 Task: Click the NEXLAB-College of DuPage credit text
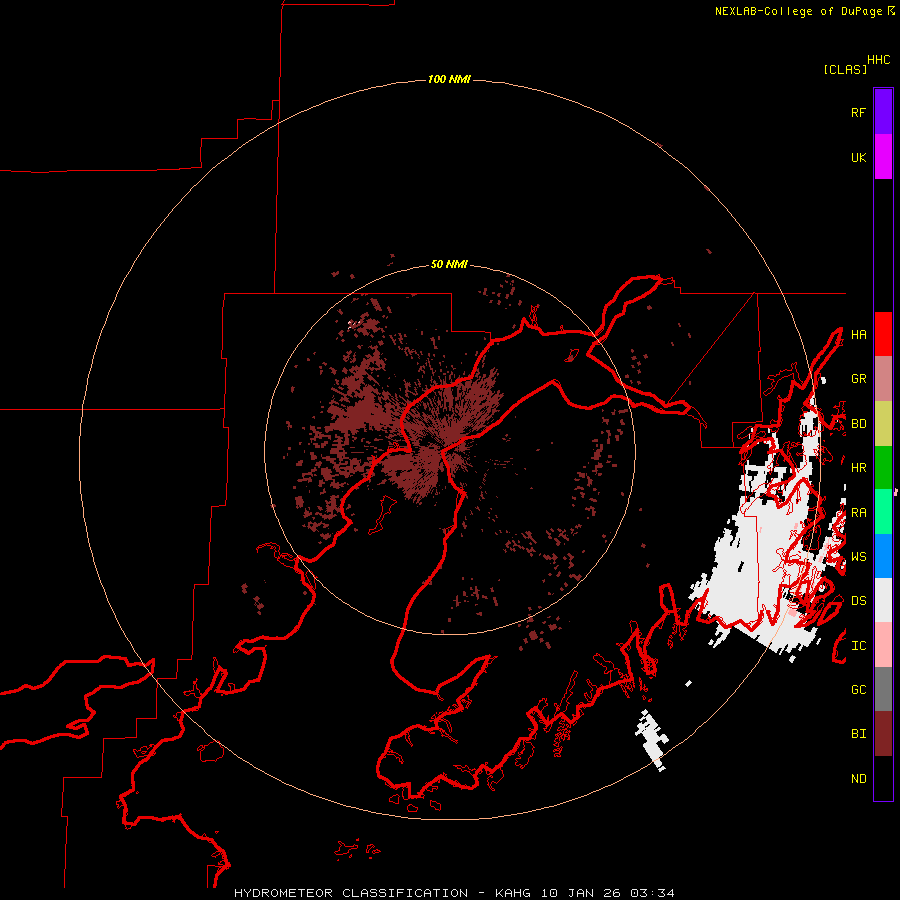click(798, 11)
